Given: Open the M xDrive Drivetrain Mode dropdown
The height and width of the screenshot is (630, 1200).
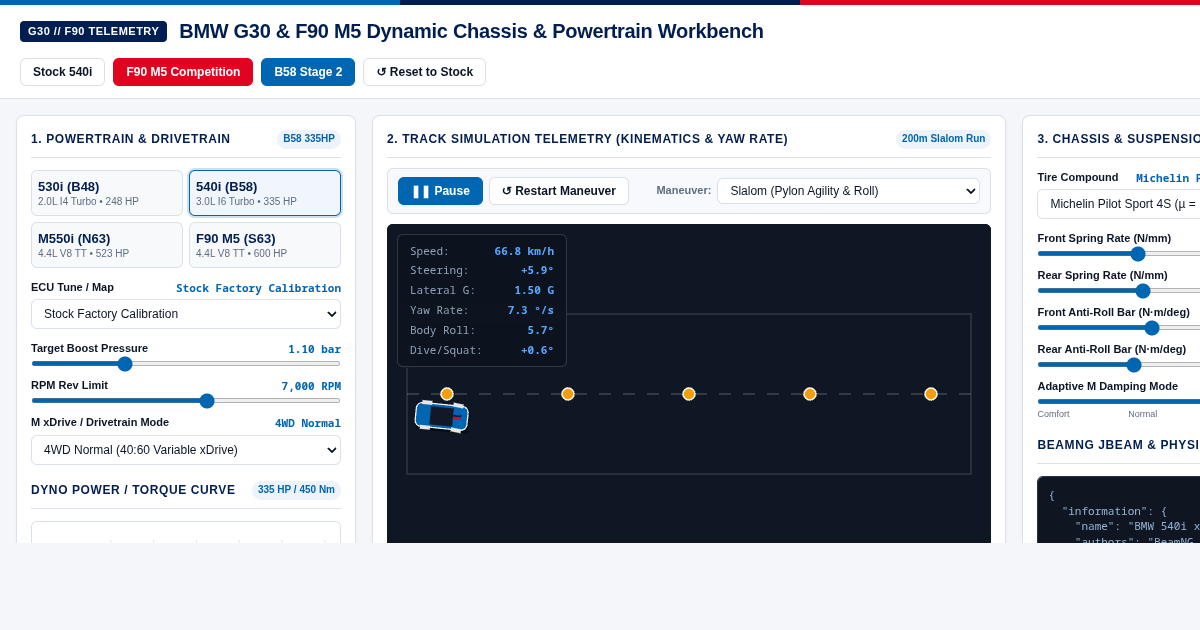Looking at the screenshot, I should coord(186,450).
